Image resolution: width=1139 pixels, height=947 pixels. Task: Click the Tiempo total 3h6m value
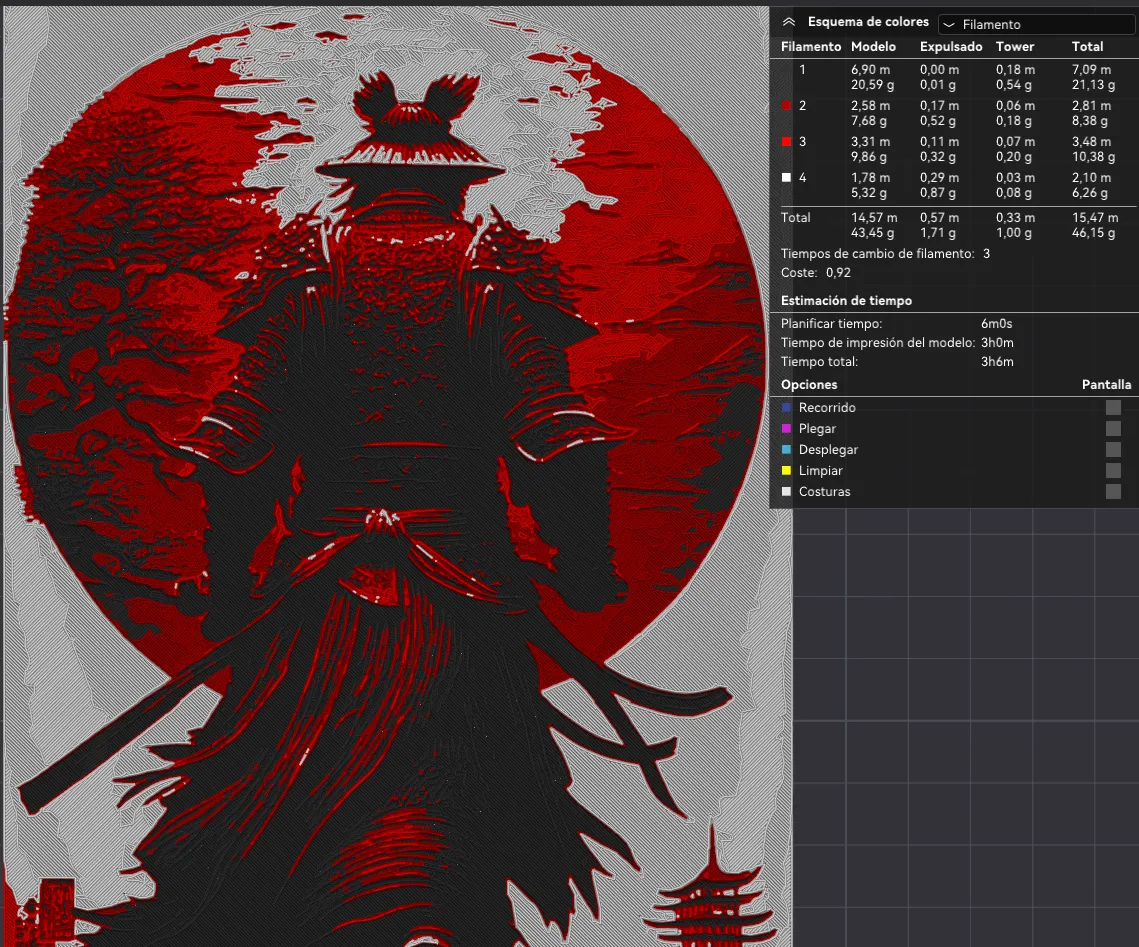997,362
